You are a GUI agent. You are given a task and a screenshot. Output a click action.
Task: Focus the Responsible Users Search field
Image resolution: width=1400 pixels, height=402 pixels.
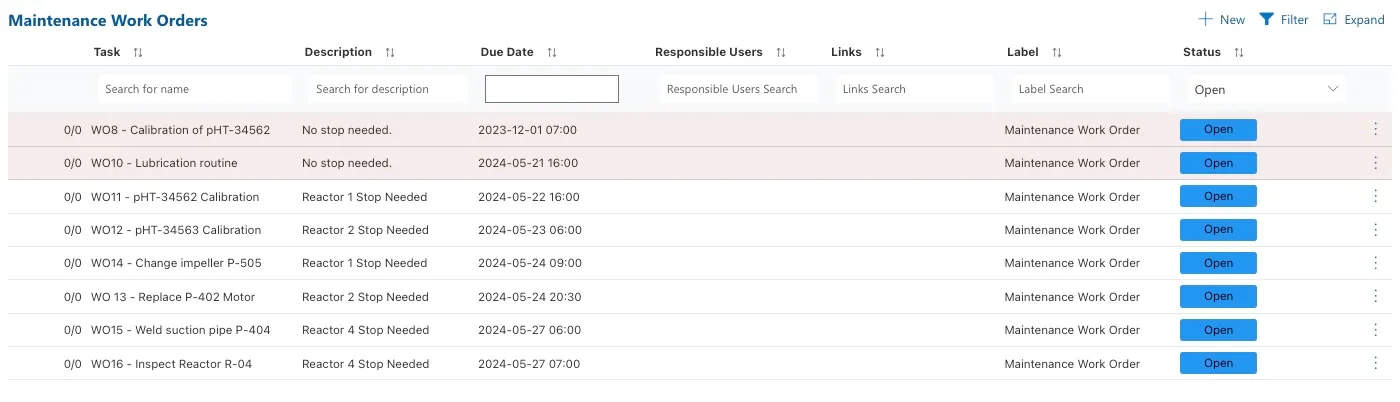(739, 89)
